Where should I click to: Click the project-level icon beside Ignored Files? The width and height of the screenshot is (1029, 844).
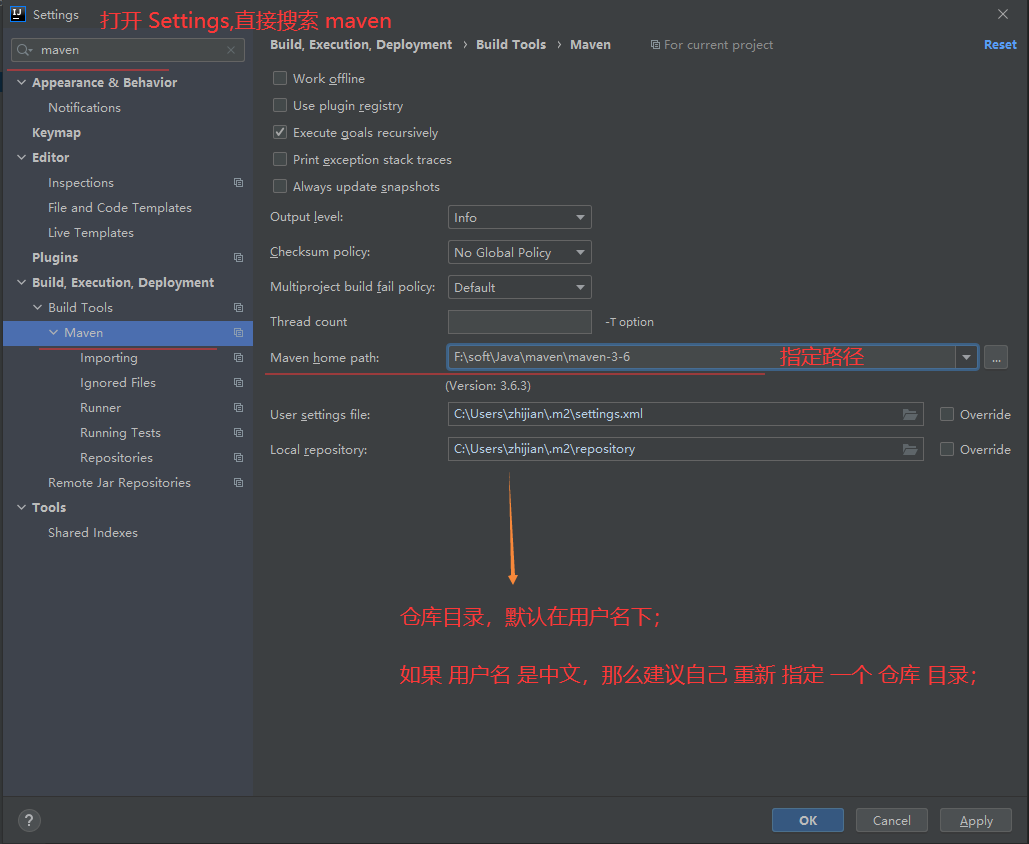pyautogui.click(x=238, y=383)
